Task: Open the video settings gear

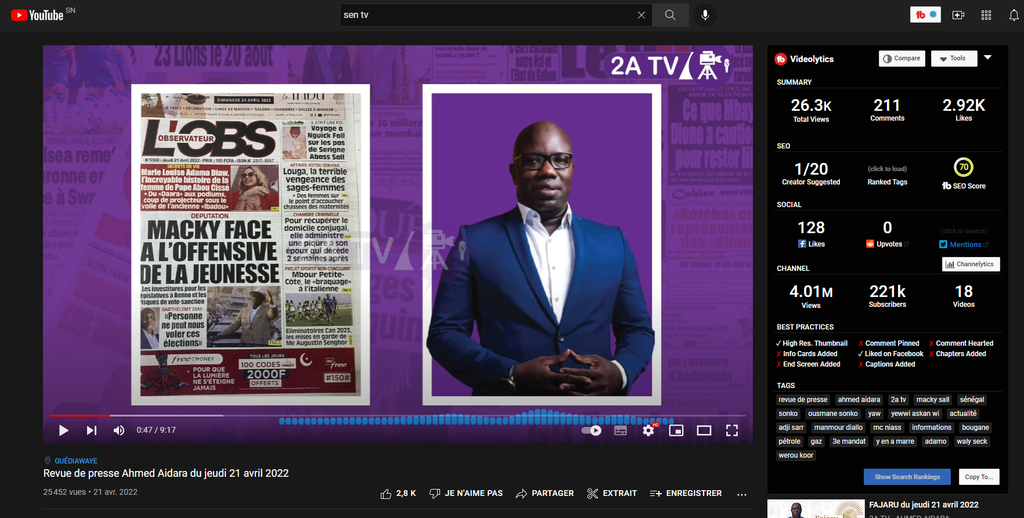Action: point(648,430)
